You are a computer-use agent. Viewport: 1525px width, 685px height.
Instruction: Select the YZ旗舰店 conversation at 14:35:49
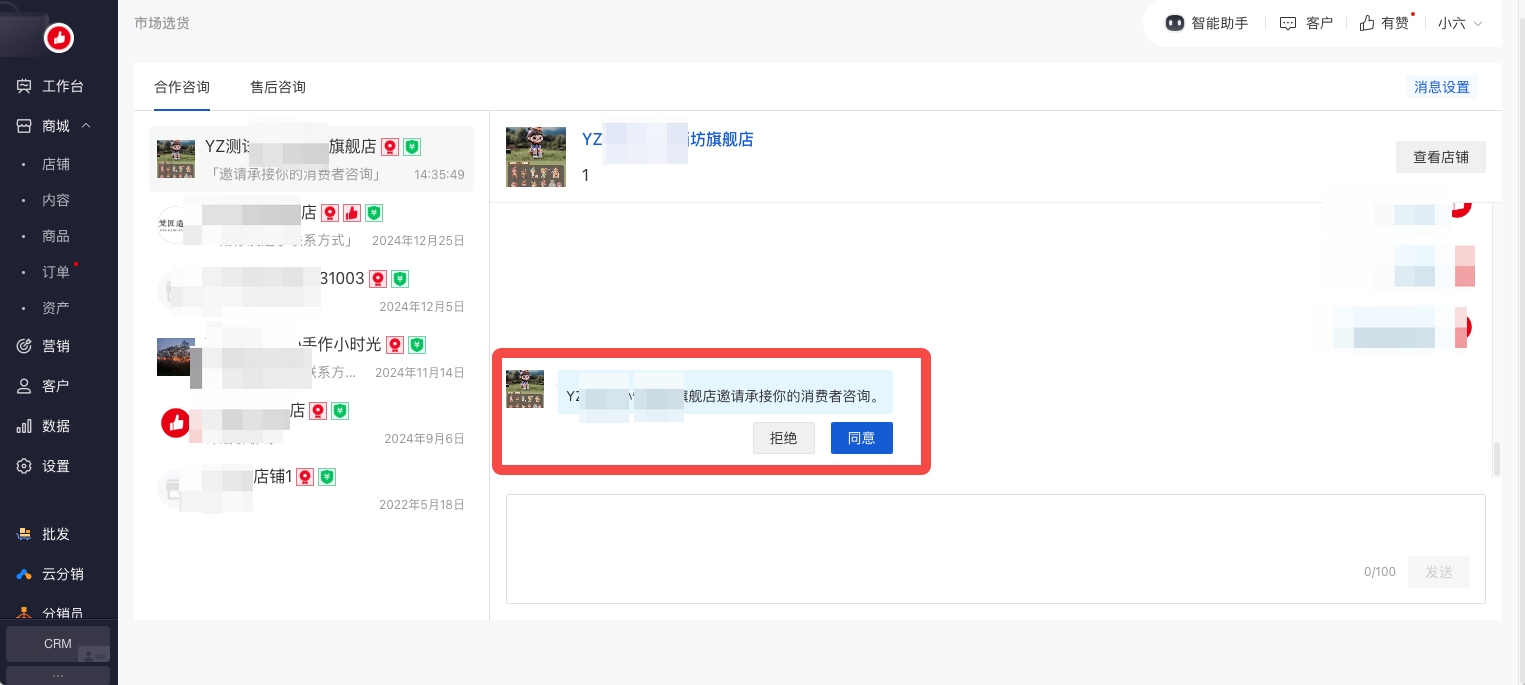point(311,159)
